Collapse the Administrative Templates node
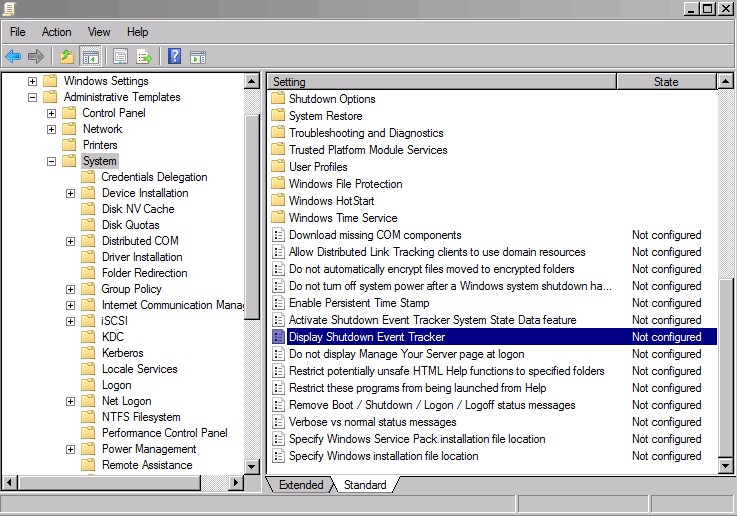 tap(32, 97)
